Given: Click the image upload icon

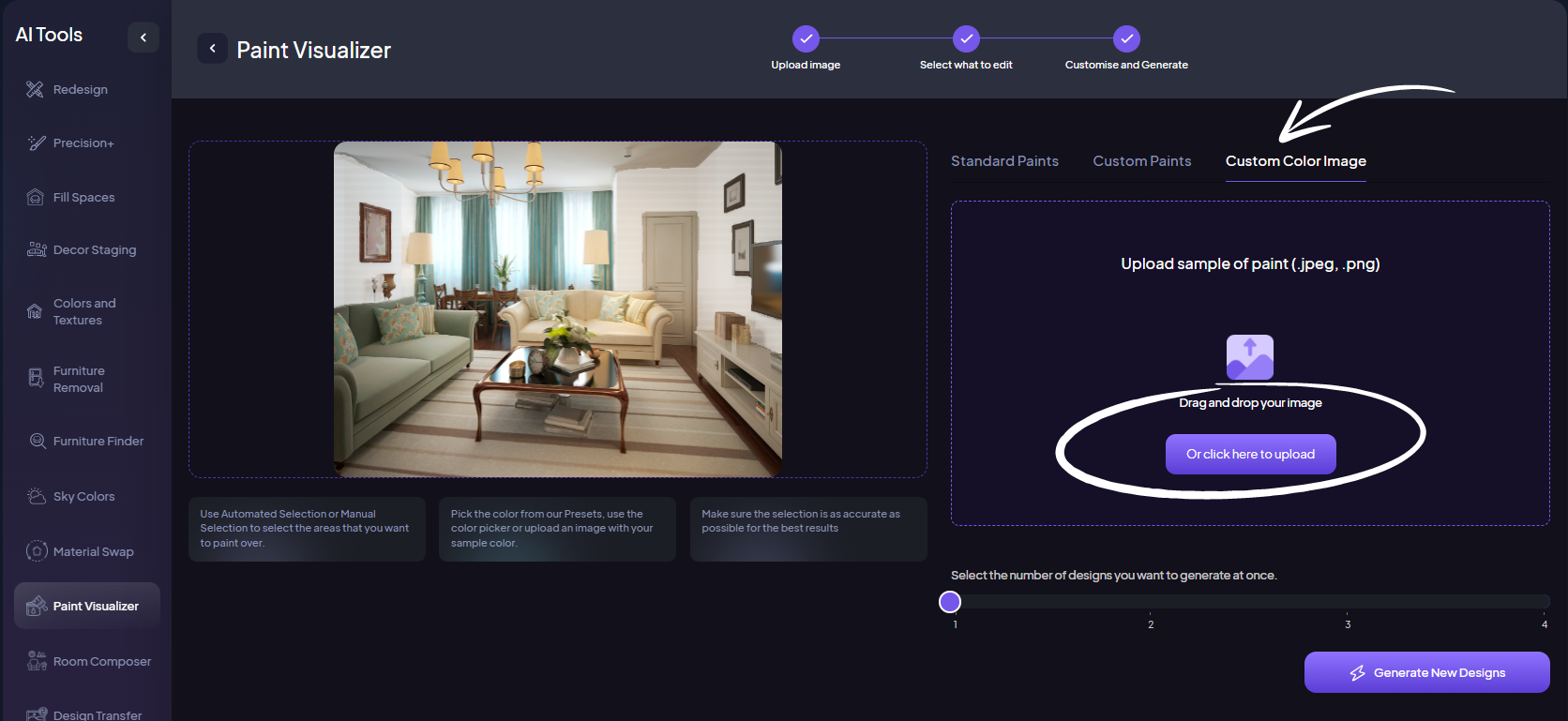Looking at the screenshot, I should (1249, 357).
